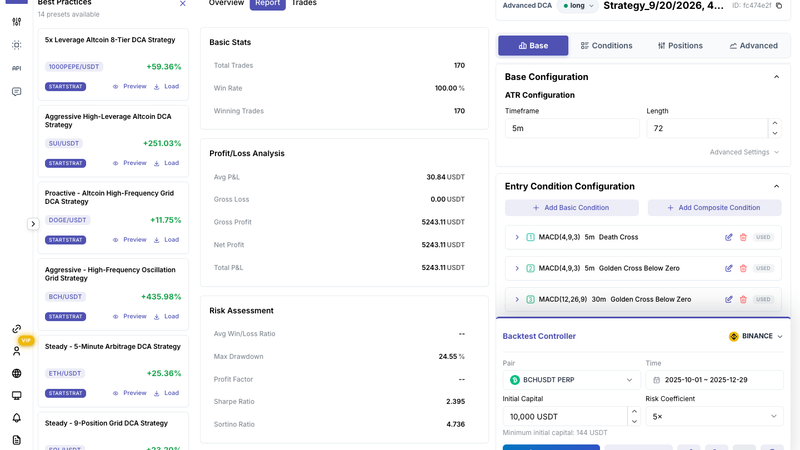The height and width of the screenshot is (450, 800).
Task: Load the 5x Leverage Altcoin 8-Tier strategy
Action: 166,87
